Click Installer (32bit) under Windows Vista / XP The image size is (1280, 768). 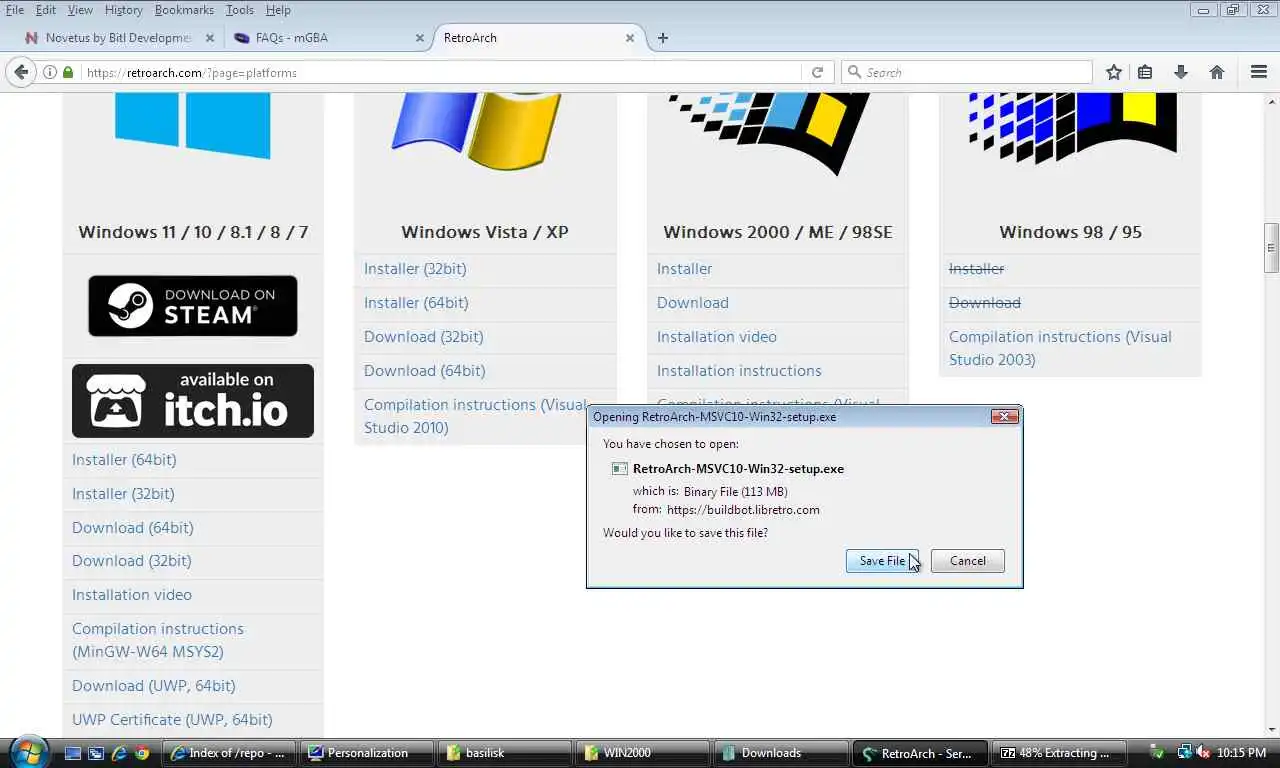point(415,269)
